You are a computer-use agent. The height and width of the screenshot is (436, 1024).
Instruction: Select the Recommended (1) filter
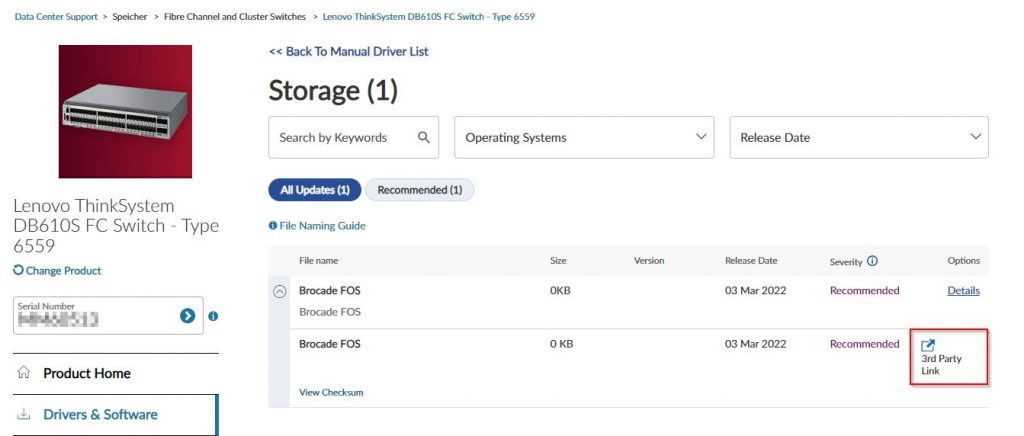click(x=419, y=190)
